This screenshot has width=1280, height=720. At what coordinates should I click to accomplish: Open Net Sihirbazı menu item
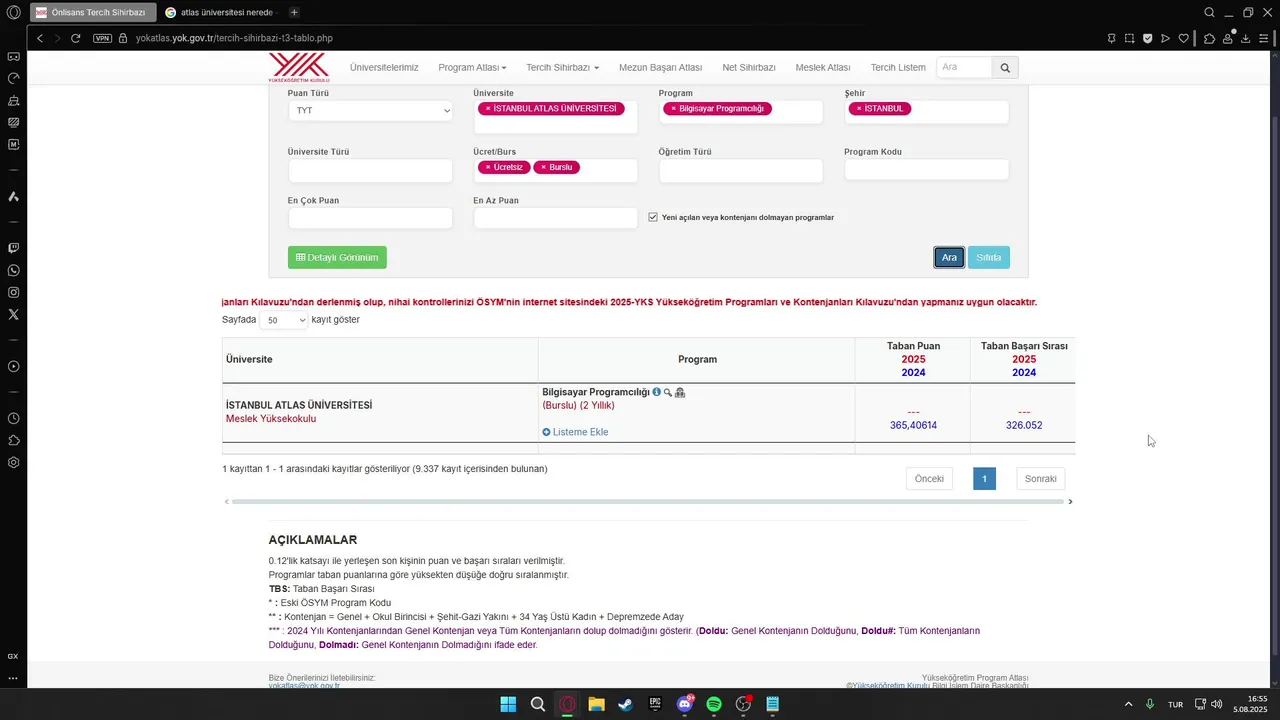coord(749,67)
